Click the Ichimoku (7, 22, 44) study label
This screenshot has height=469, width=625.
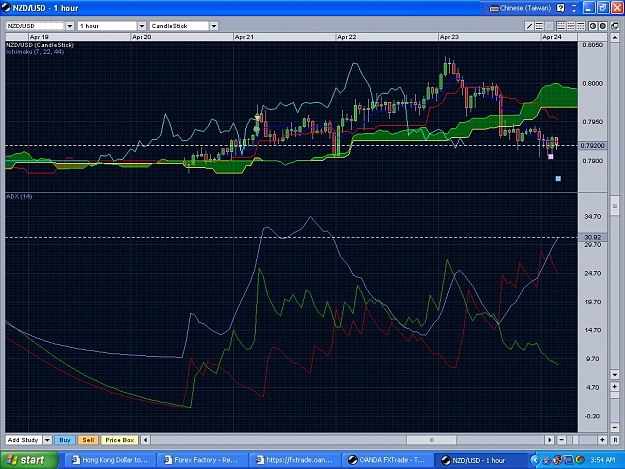35,52
